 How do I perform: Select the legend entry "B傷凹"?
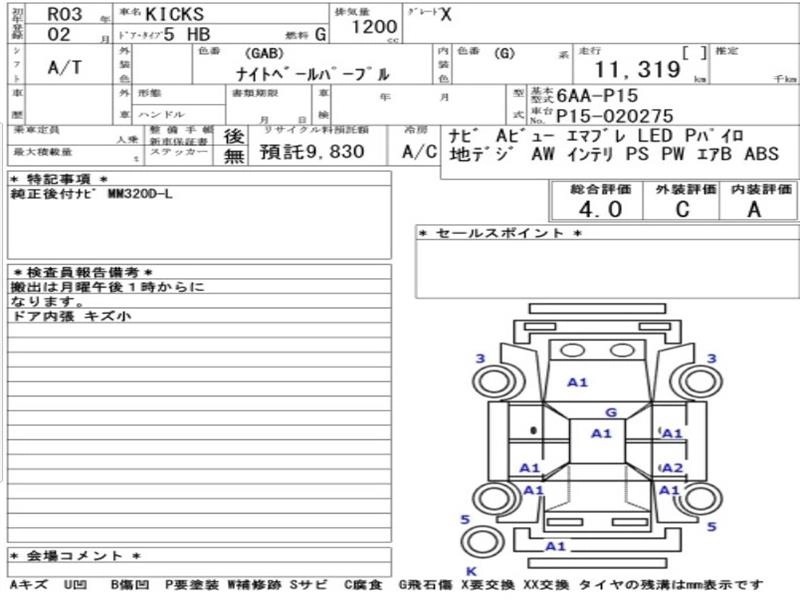point(130,585)
